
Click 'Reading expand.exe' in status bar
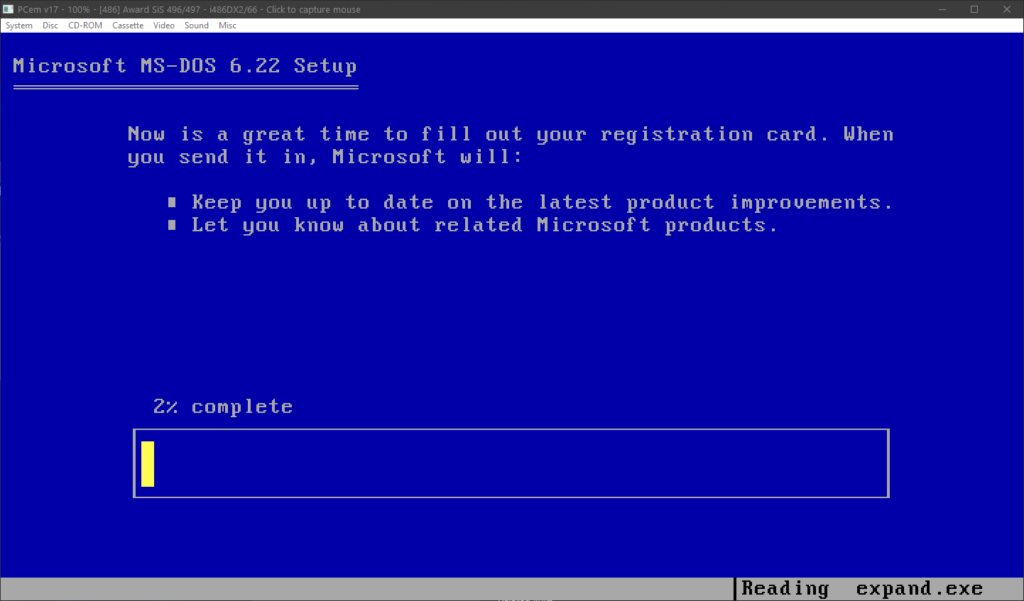point(862,589)
